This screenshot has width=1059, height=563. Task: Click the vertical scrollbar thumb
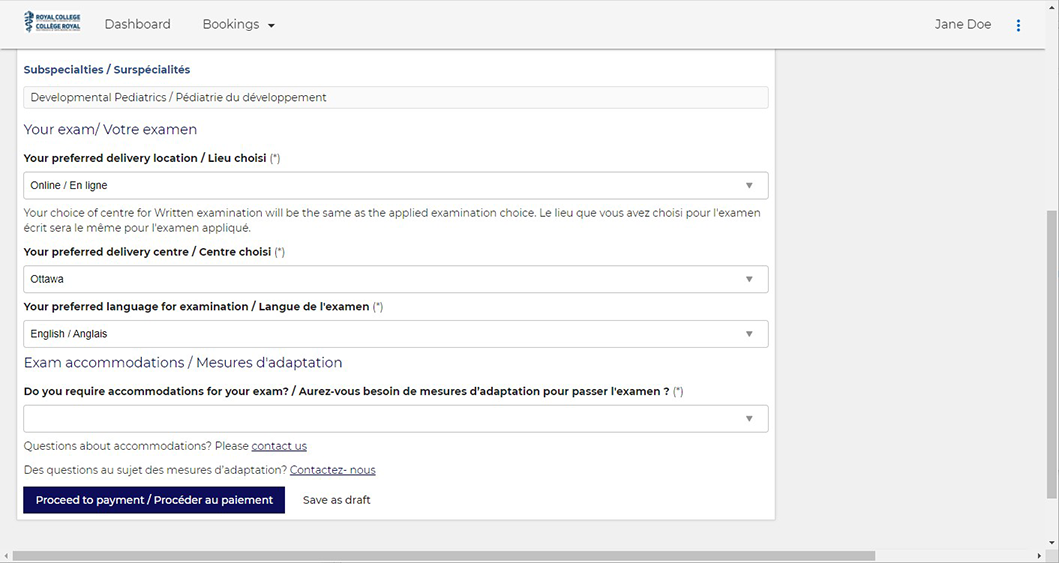coord(1052,354)
